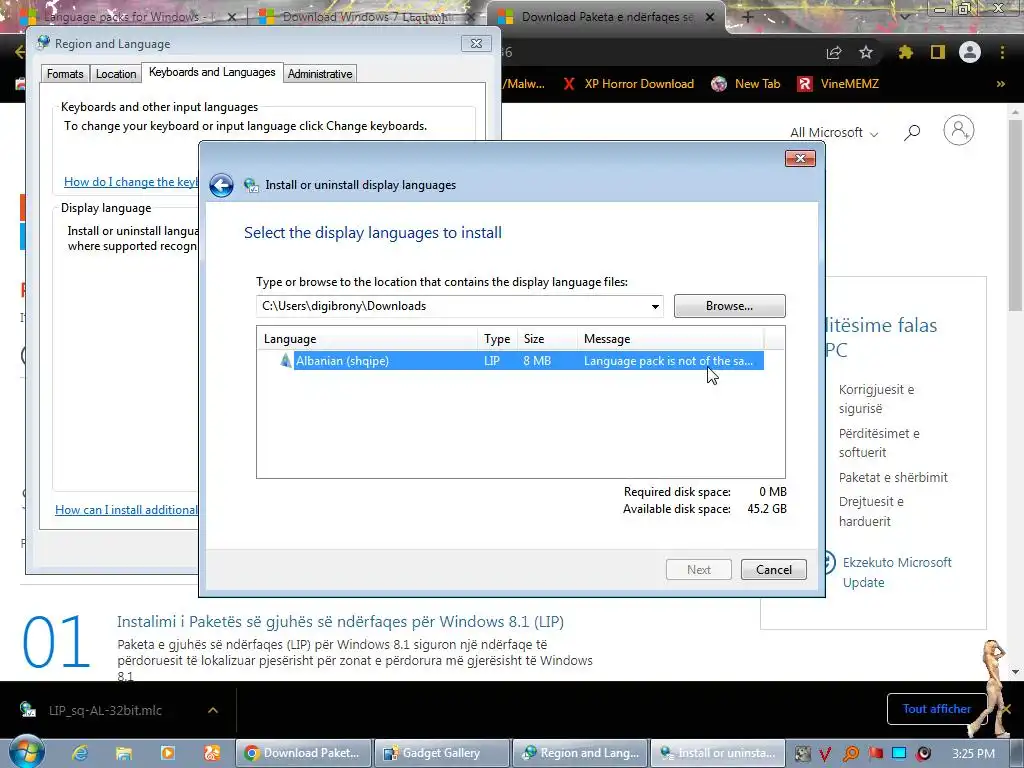Switch to the Formats tab
The height and width of the screenshot is (768, 1024).
[x=65, y=74]
